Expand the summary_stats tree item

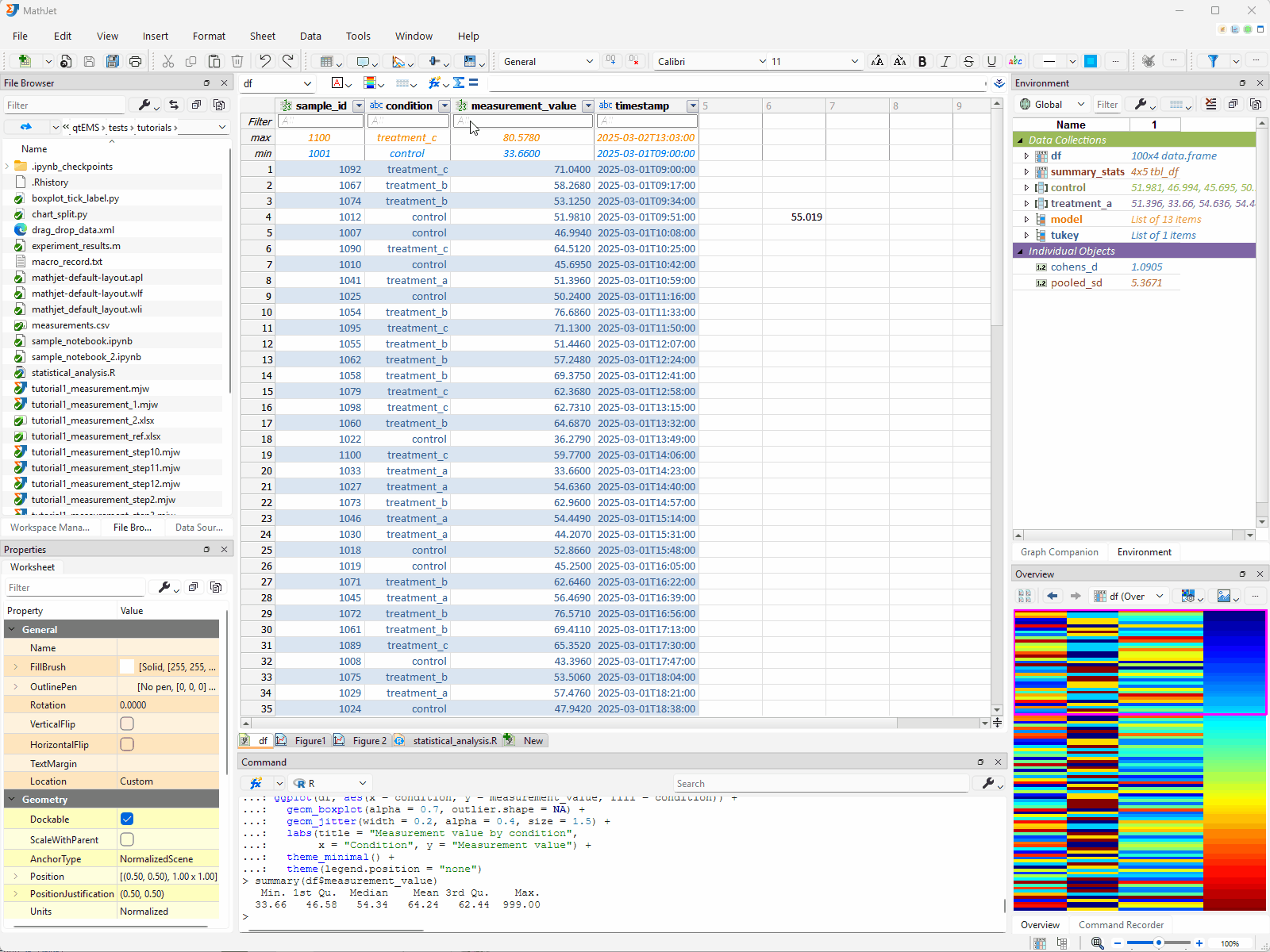click(x=1026, y=171)
